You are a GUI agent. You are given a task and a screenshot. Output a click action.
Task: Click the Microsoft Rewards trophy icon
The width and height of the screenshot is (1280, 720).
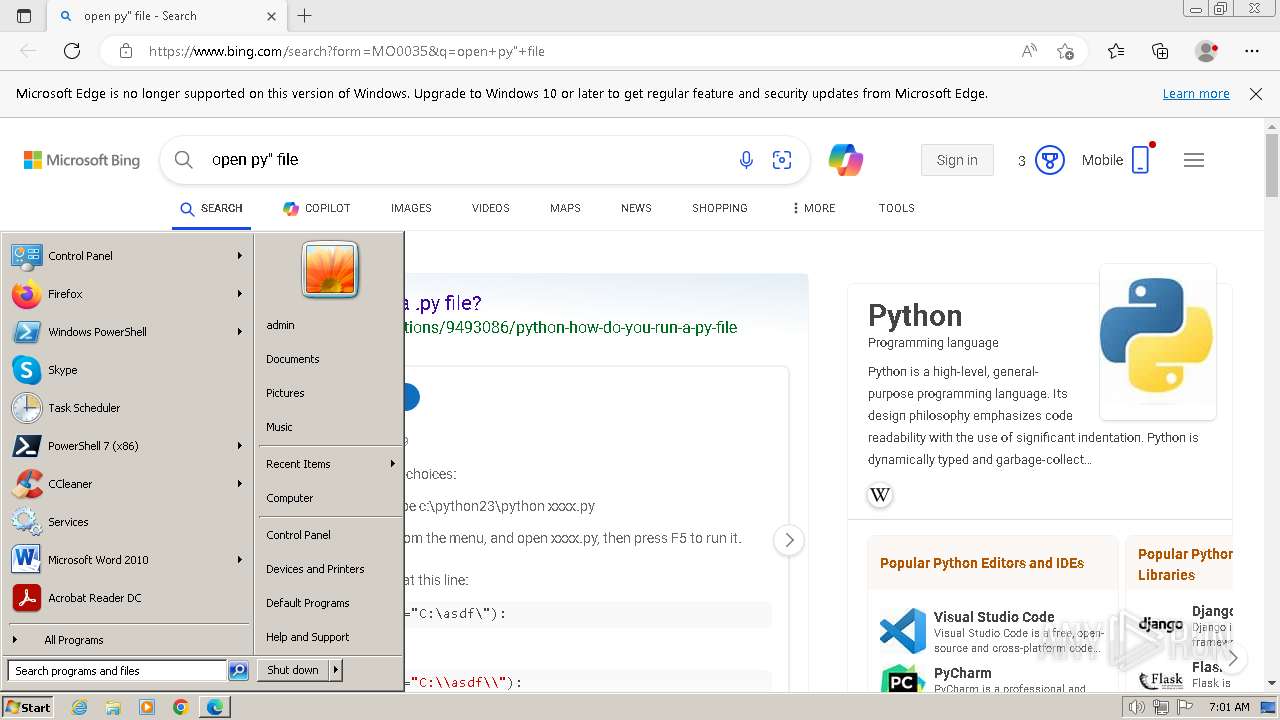(1049, 160)
